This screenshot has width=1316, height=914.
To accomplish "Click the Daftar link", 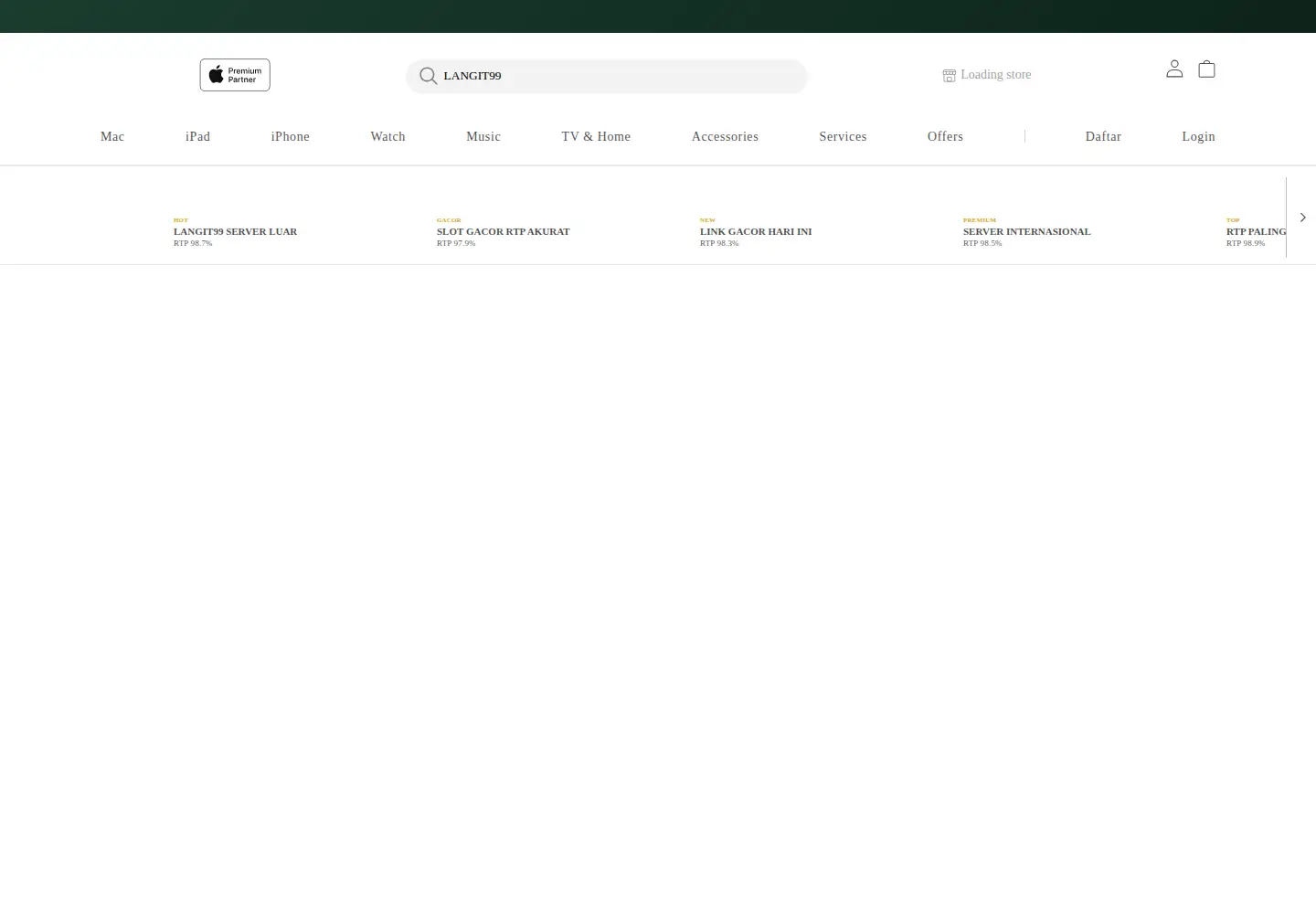I will click(1103, 136).
